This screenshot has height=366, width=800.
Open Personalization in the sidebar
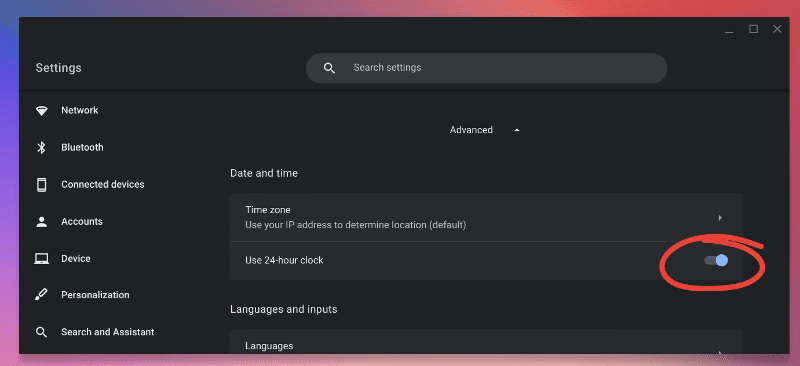(95, 295)
